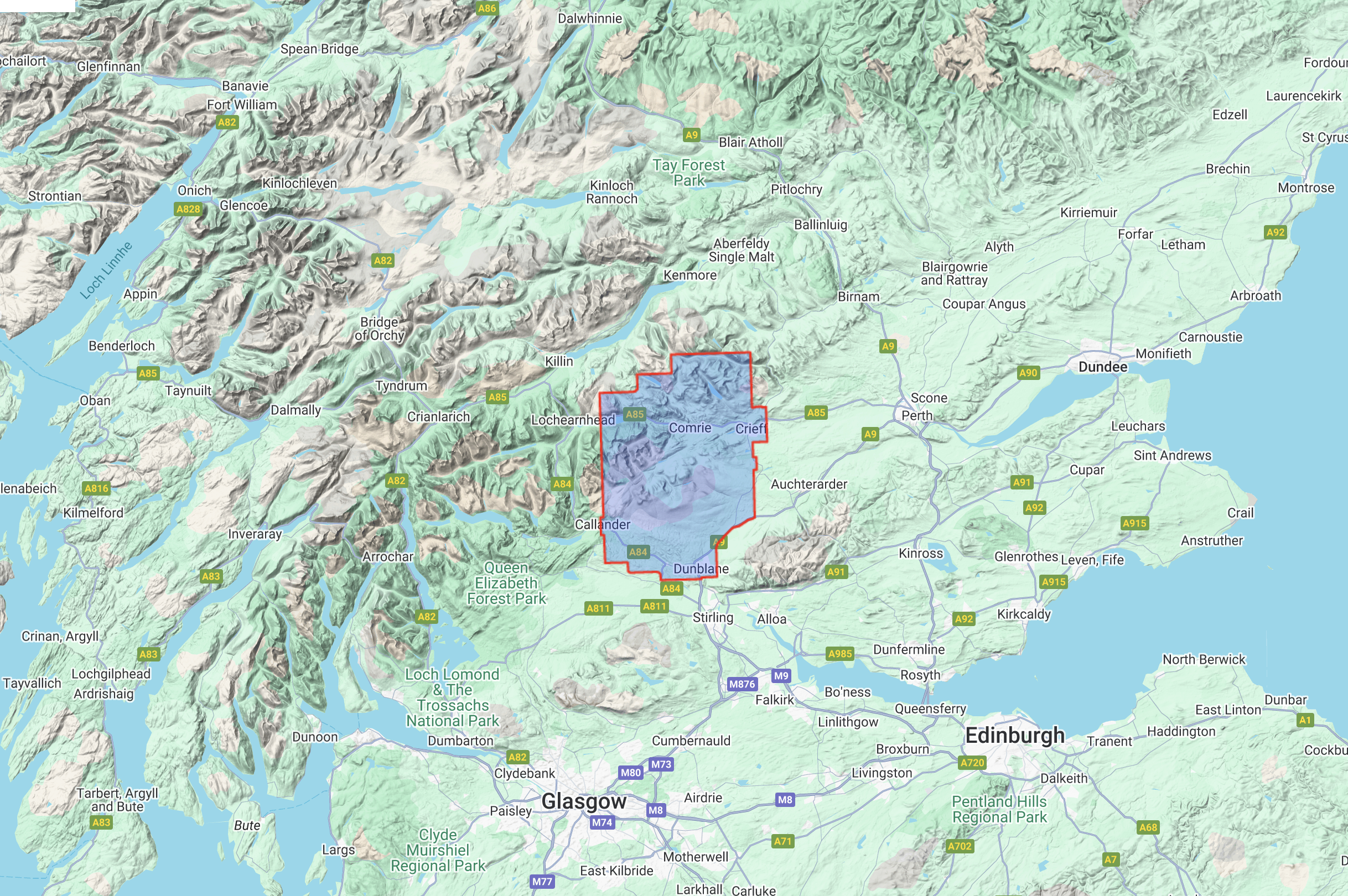Click the A86 road shield
The height and width of the screenshot is (896, 1348).
486,8
